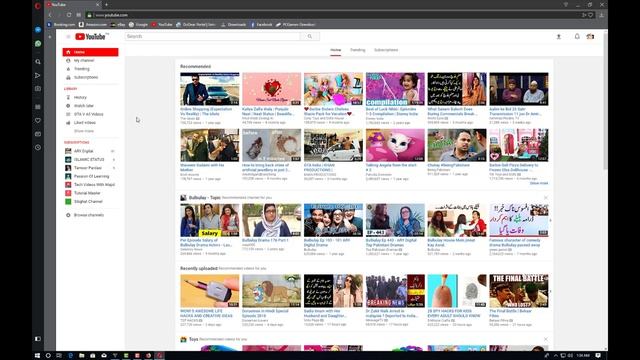The height and width of the screenshot is (360, 640).
Task: Dismiss the Bulbulay - Topic shelf
Action: coord(546,198)
